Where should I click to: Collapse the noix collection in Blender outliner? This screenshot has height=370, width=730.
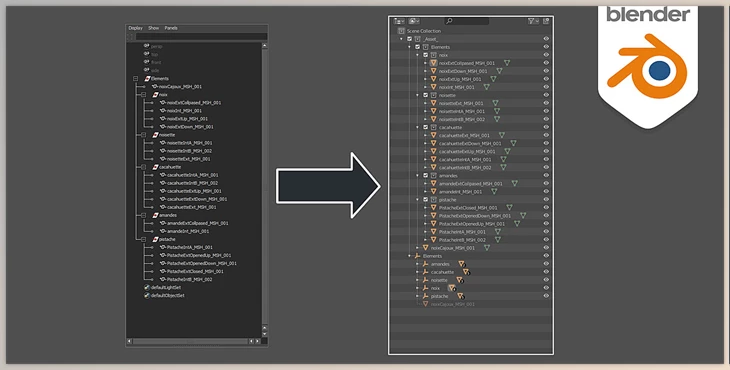[418, 55]
